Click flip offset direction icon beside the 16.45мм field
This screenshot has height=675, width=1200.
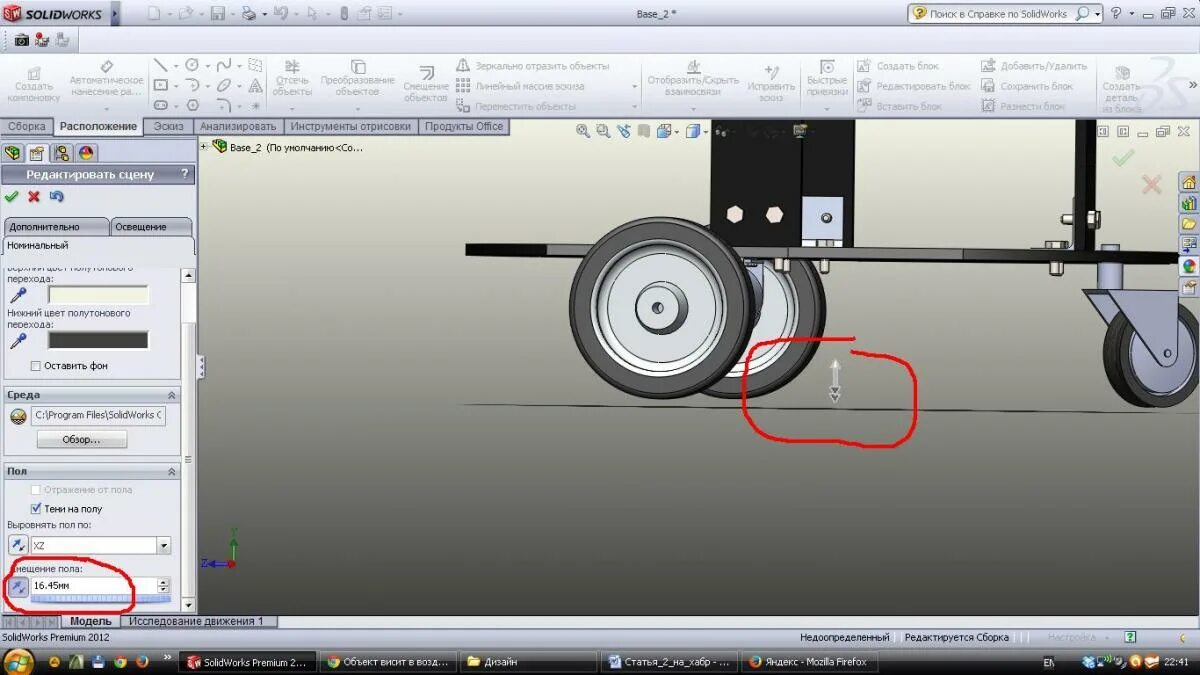tap(18, 586)
